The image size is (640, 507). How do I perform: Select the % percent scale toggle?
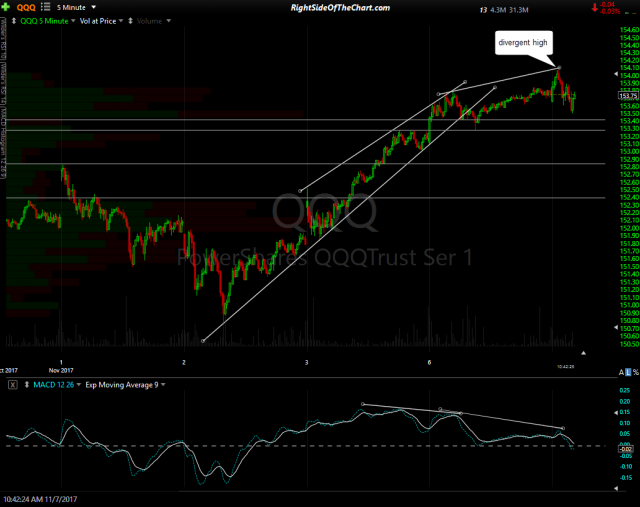click(636, 372)
